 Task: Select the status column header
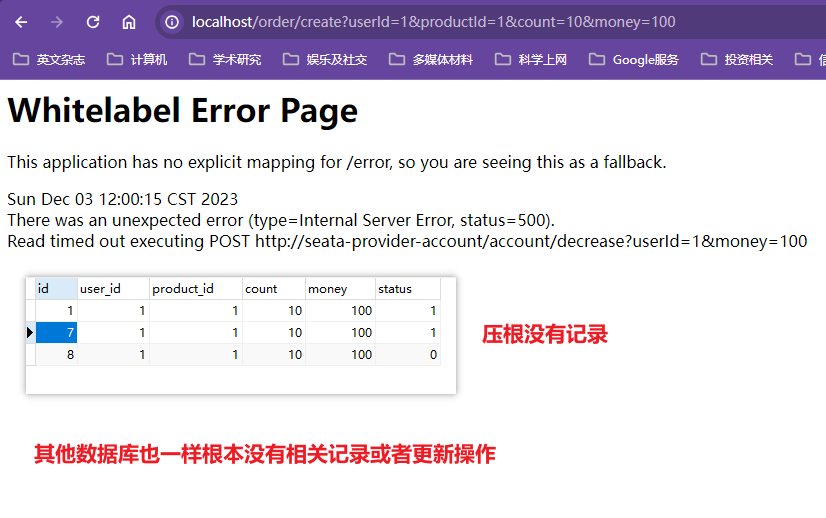pos(407,289)
